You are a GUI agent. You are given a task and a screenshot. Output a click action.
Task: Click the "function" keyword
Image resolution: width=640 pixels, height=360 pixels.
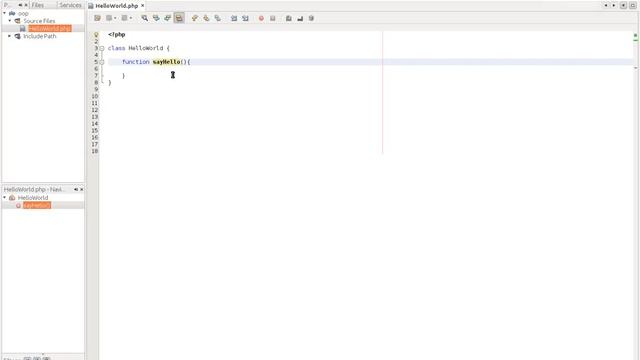[136, 62]
